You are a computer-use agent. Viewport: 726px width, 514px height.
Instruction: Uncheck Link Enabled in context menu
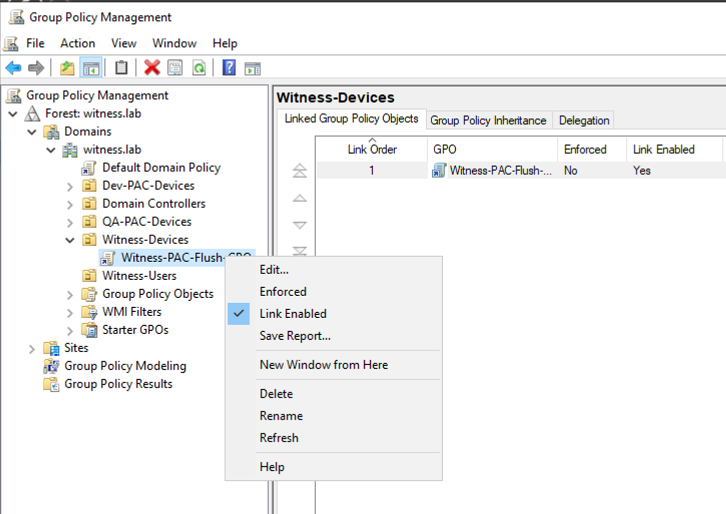tap(292, 313)
